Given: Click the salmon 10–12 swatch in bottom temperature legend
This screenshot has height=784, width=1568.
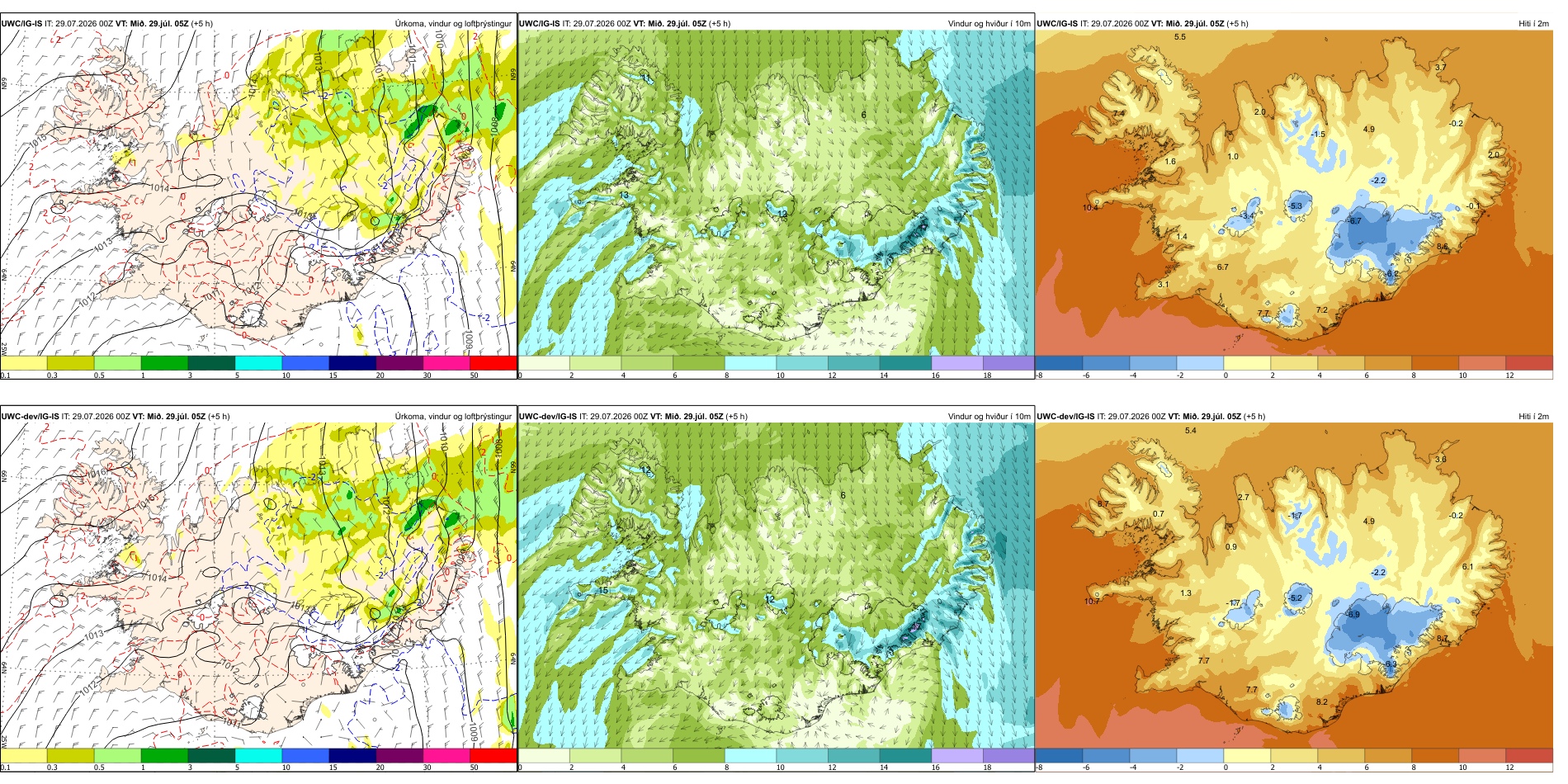Looking at the screenshot, I should point(1482,755).
